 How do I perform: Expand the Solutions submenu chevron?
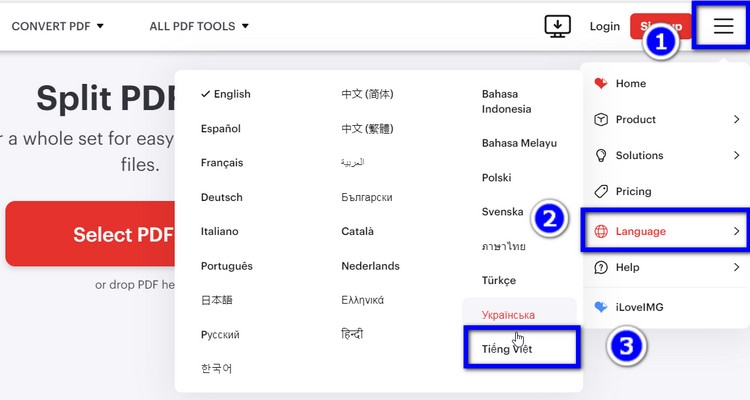point(737,155)
